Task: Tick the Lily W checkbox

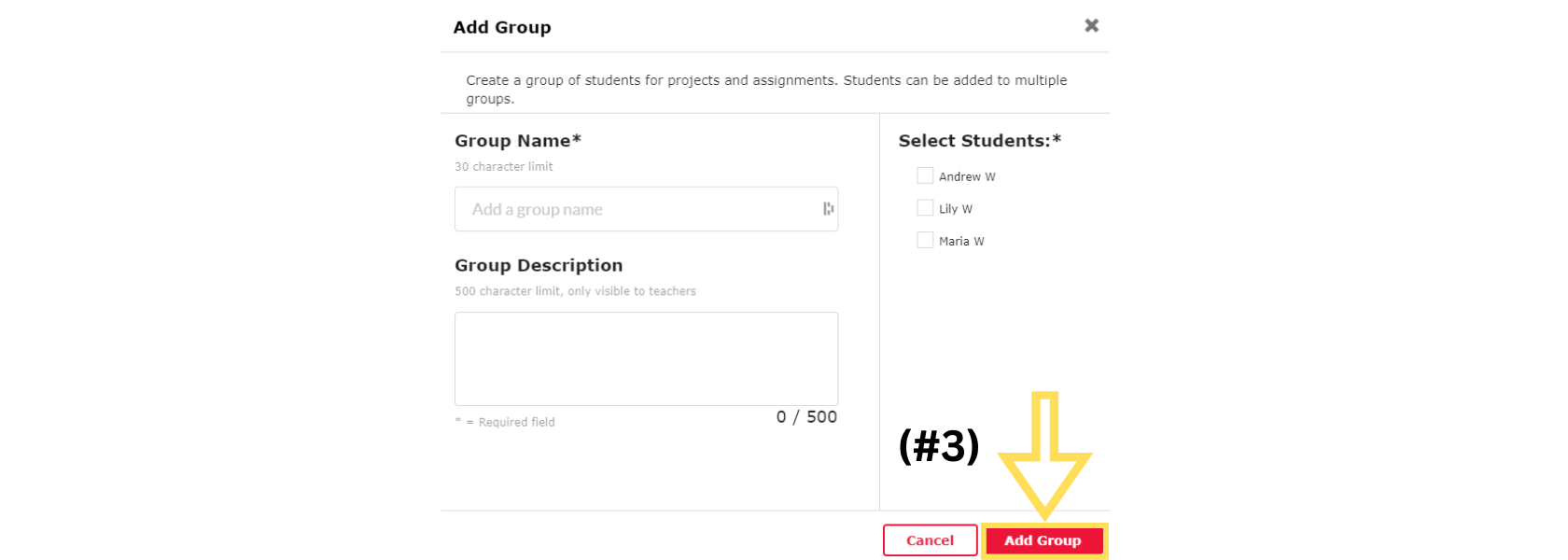Action: coord(925,208)
